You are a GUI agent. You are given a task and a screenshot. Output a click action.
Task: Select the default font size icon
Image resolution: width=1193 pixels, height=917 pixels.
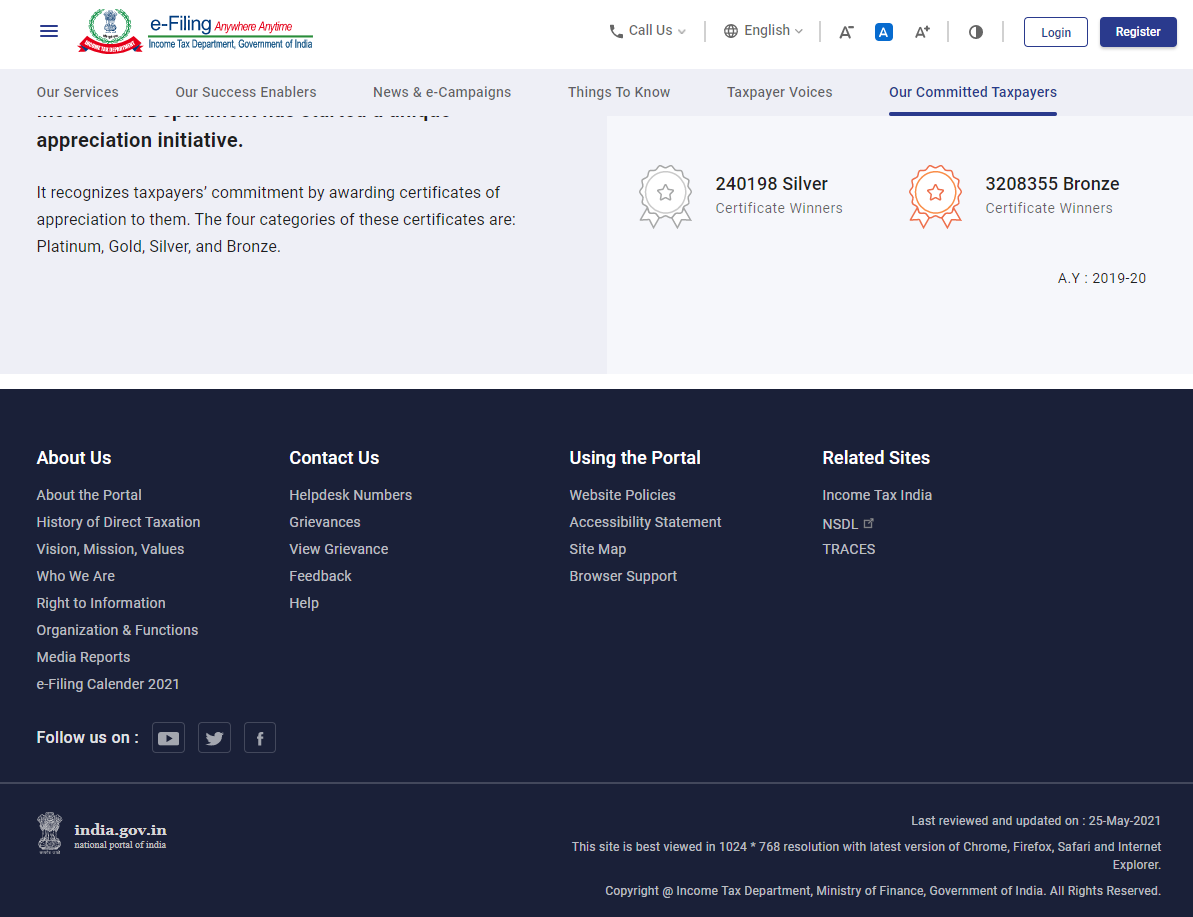coord(883,32)
